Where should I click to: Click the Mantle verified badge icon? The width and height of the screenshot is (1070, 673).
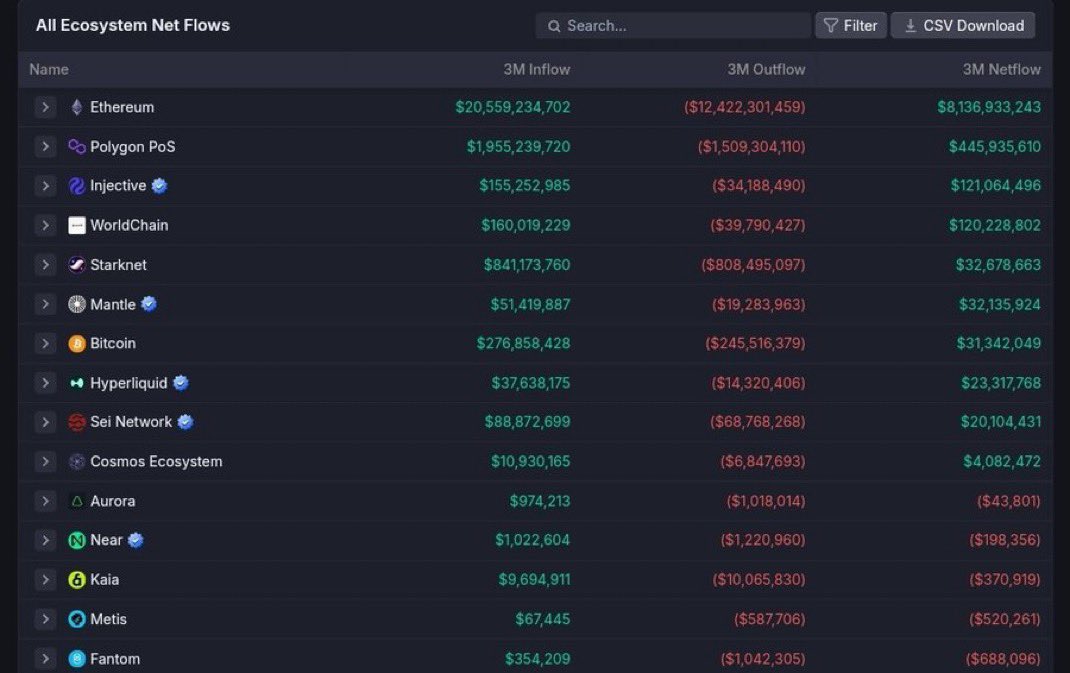pos(149,304)
